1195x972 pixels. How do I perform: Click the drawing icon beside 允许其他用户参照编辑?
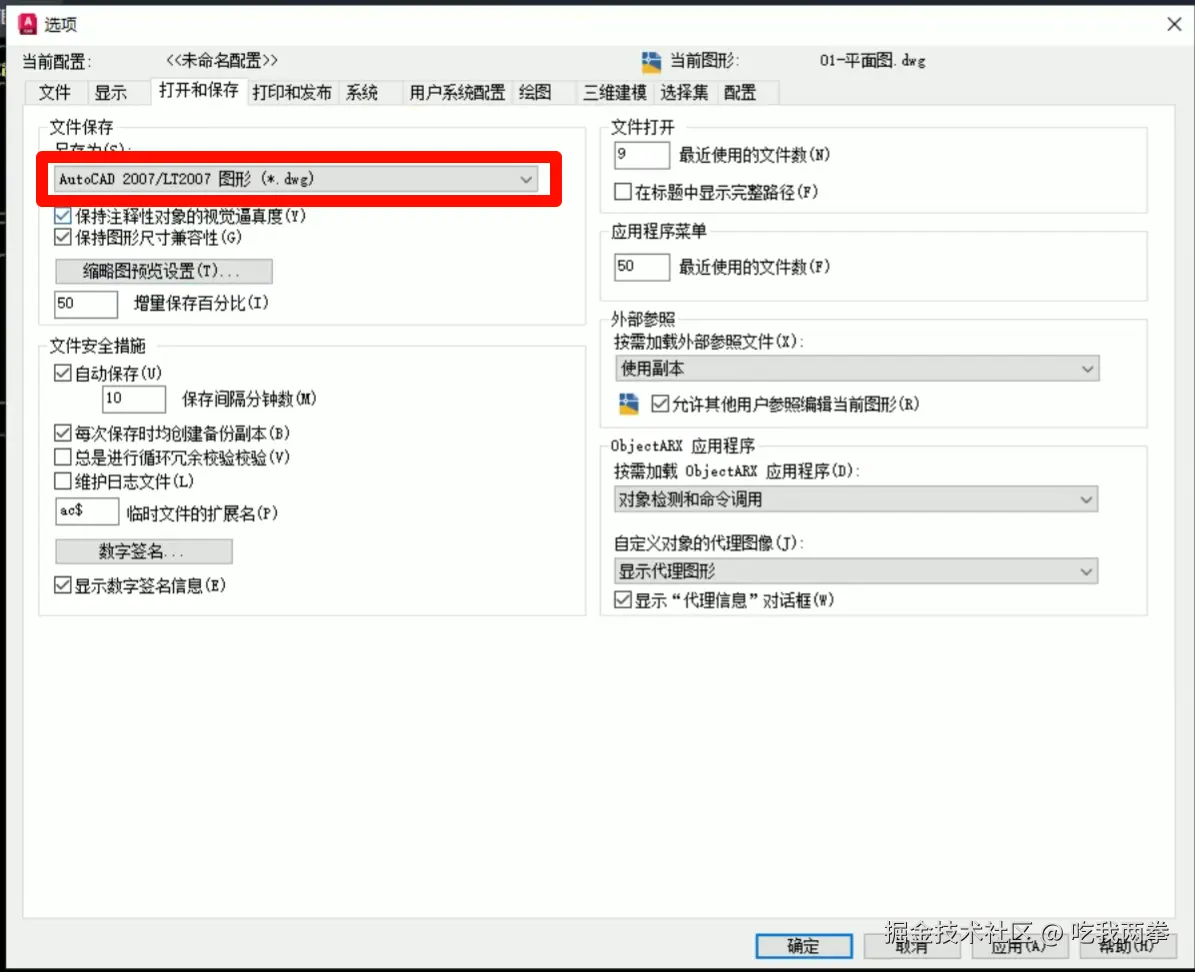[x=629, y=404]
